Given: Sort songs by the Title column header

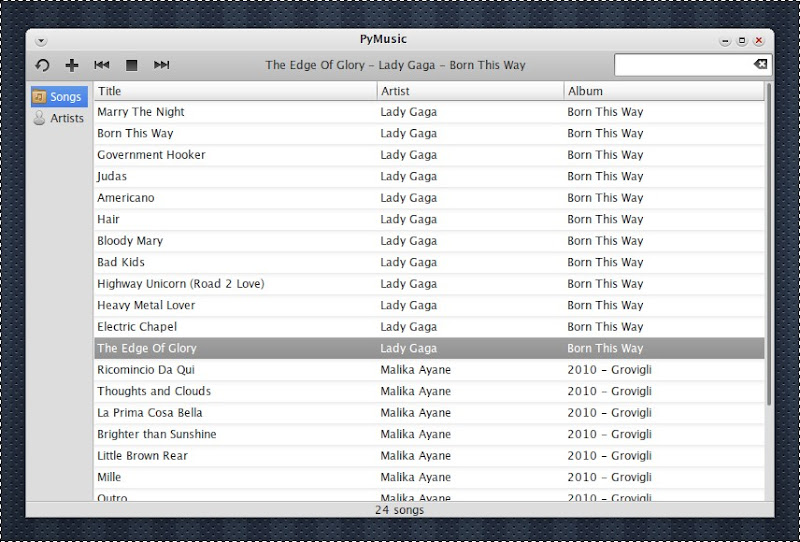Looking at the screenshot, I should click(x=235, y=91).
